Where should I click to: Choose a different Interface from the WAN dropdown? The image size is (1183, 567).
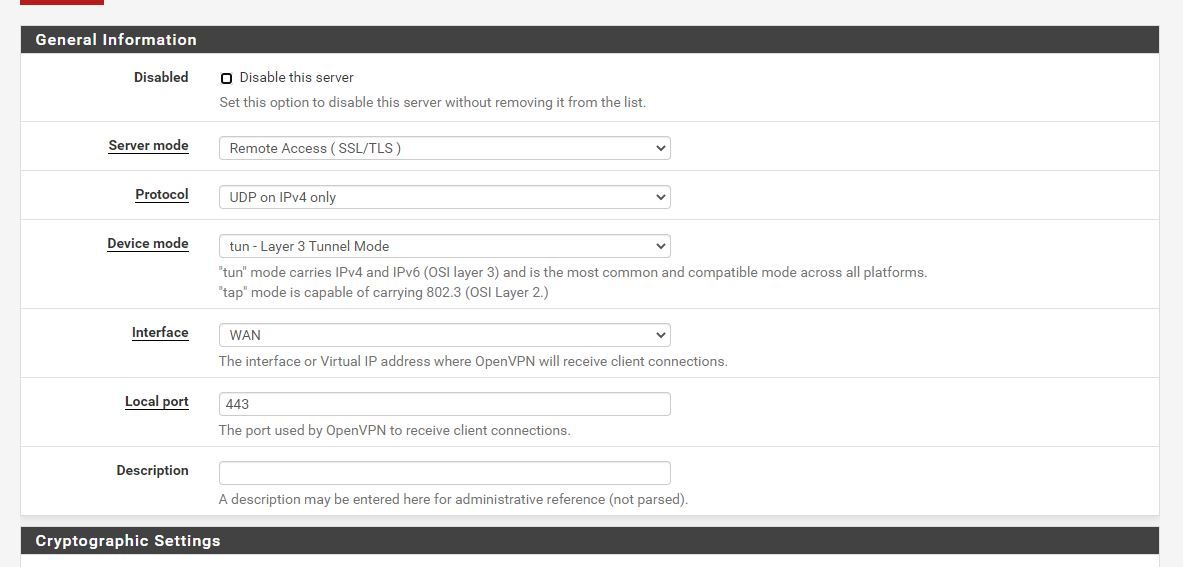(x=444, y=335)
